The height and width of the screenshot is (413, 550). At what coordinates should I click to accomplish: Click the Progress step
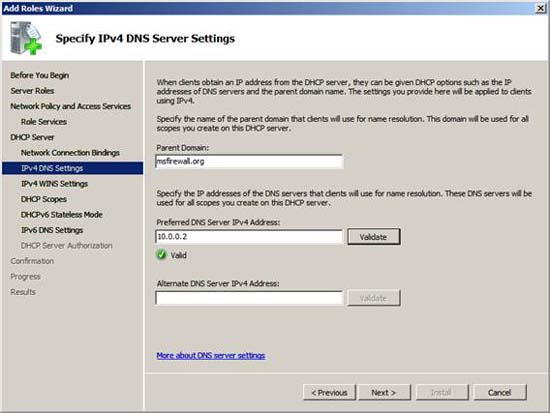pos(25,277)
